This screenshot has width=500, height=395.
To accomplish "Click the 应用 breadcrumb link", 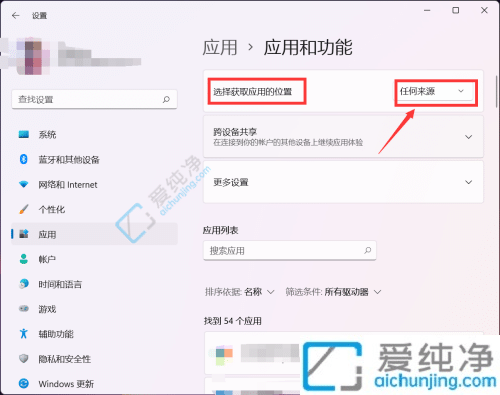I will pos(220,47).
